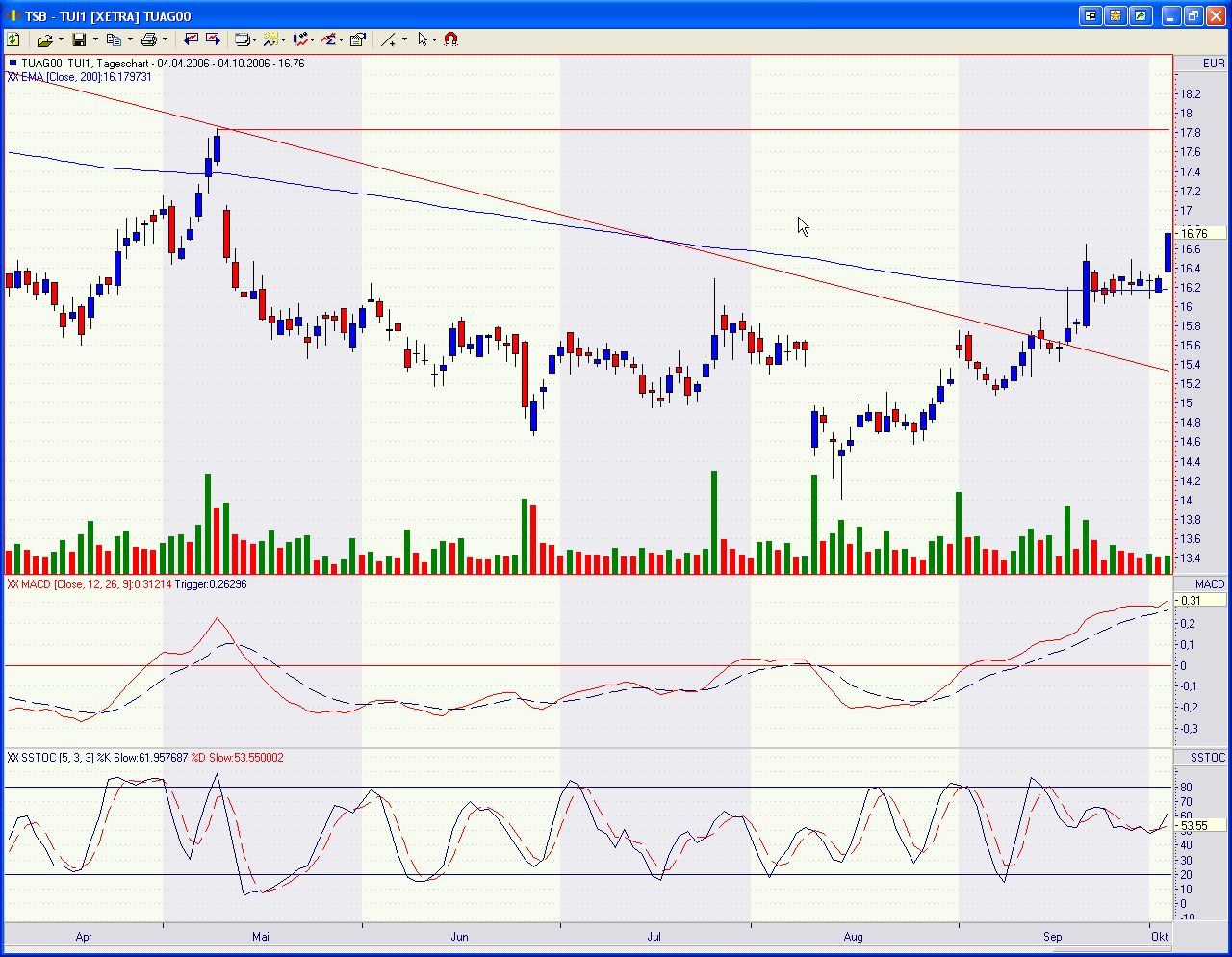Select the arrow pointer tool
This screenshot has height=957, width=1232.
[x=423, y=39]
